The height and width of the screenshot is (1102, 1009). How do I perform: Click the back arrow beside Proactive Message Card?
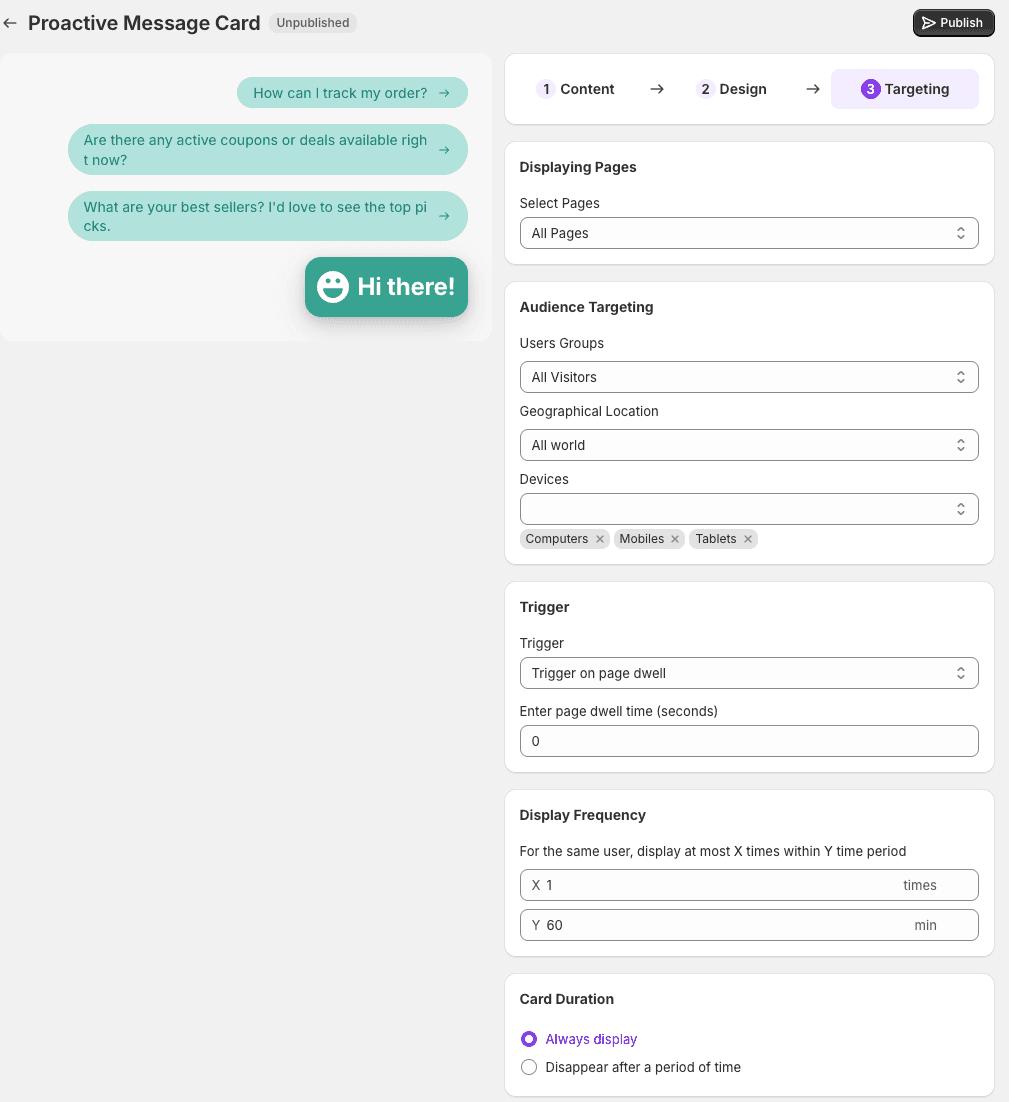click(x=10, y=23)
